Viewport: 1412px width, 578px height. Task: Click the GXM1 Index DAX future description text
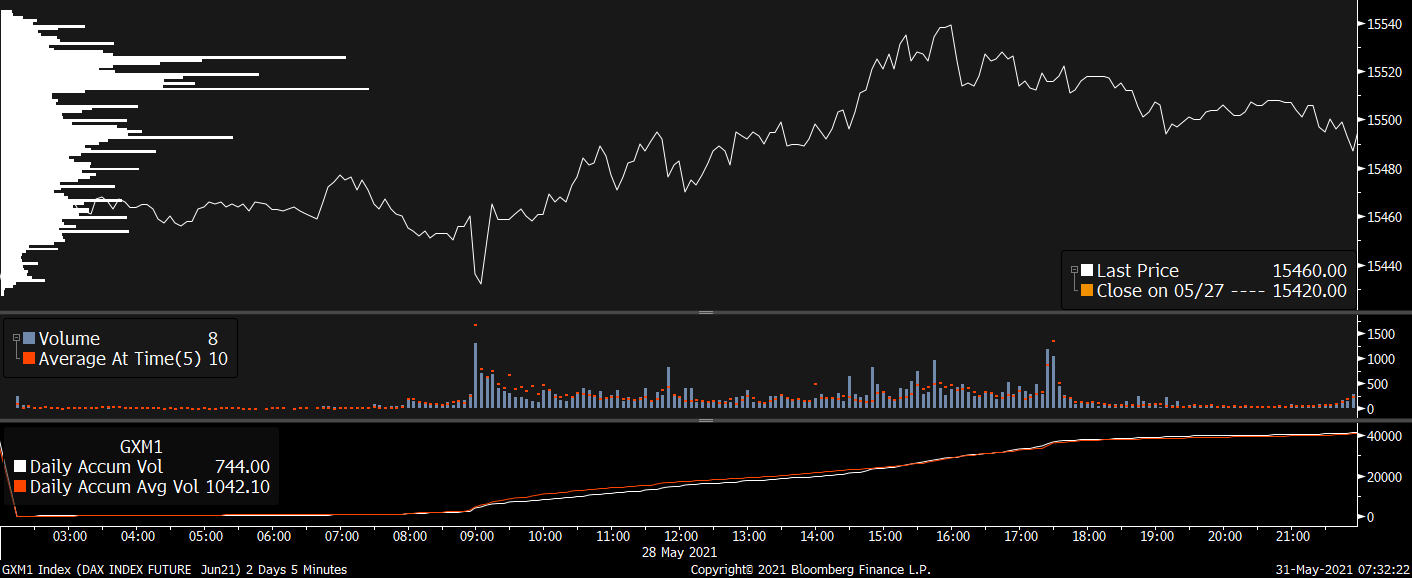pos(174,569)
